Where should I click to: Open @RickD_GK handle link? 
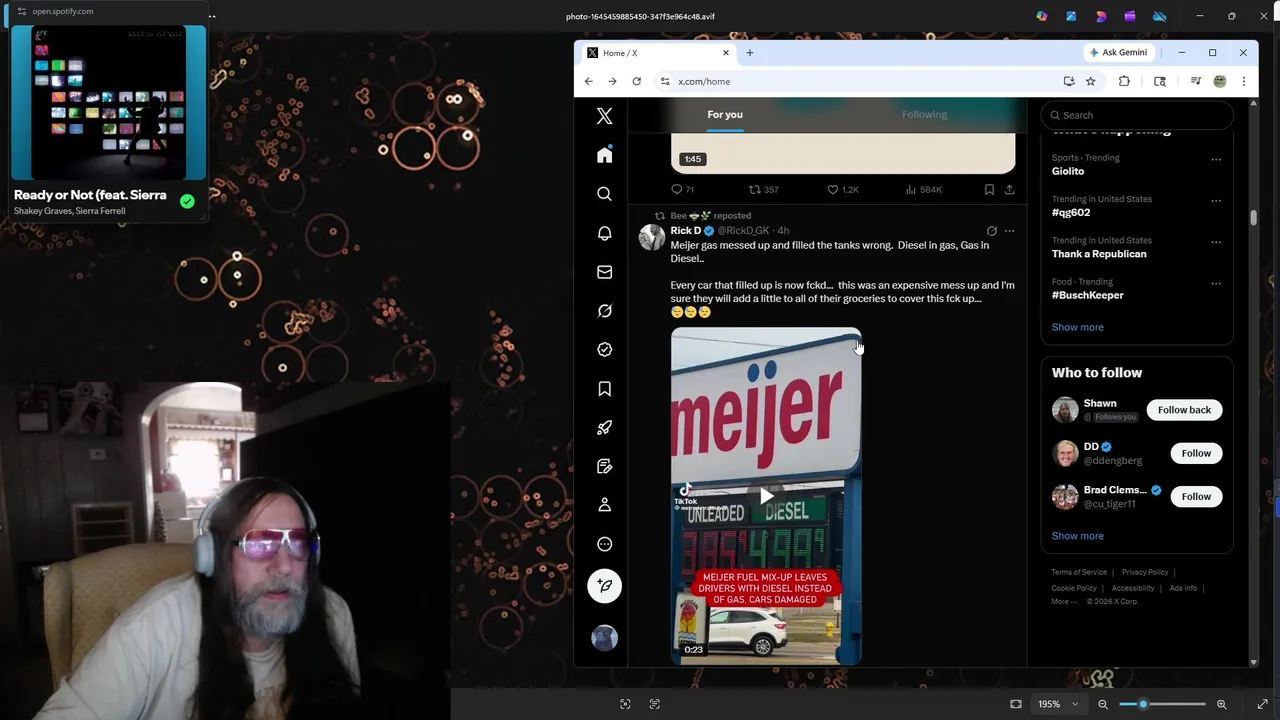[743, 231]
